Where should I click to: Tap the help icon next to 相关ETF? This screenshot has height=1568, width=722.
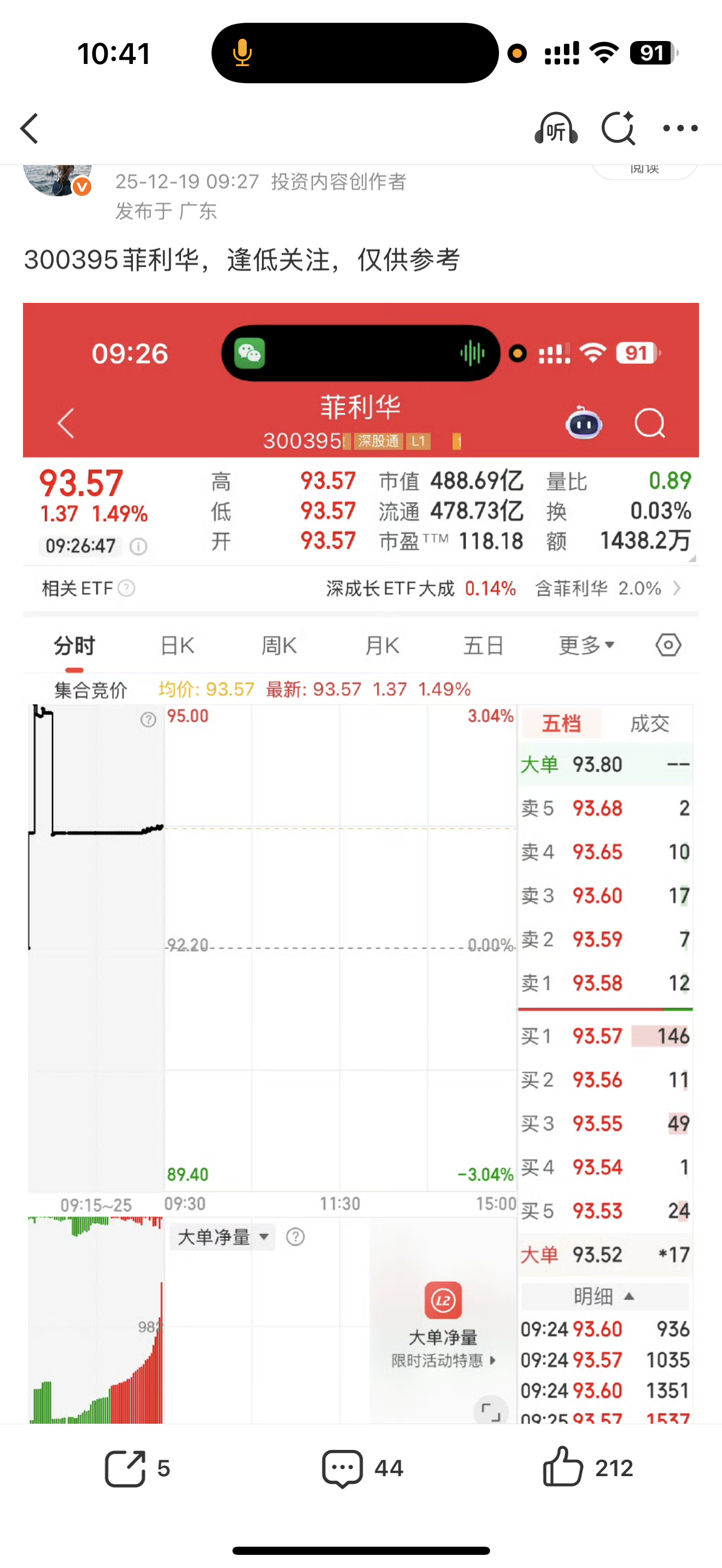126,589
